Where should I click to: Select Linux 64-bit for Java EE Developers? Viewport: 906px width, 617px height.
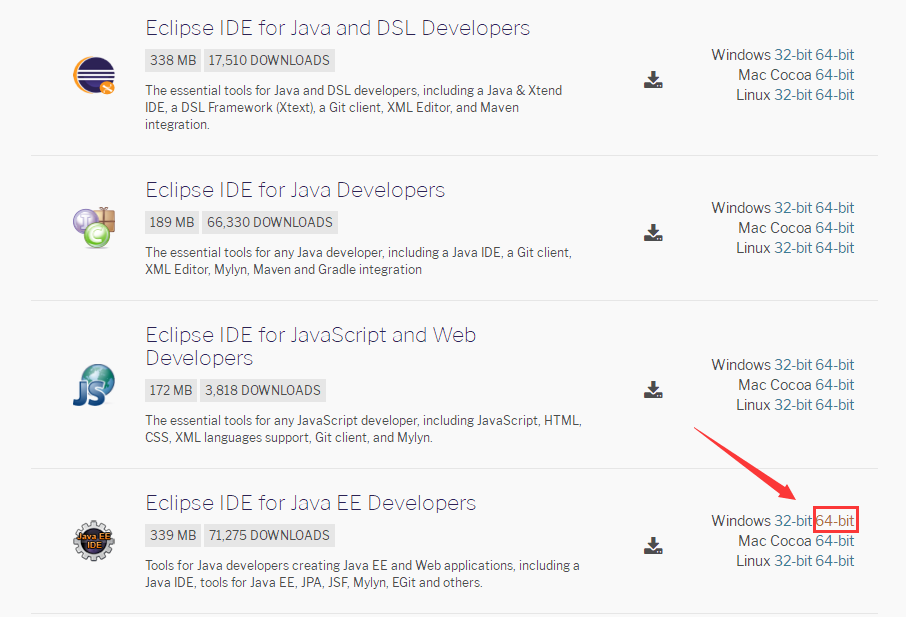point(834,561)
